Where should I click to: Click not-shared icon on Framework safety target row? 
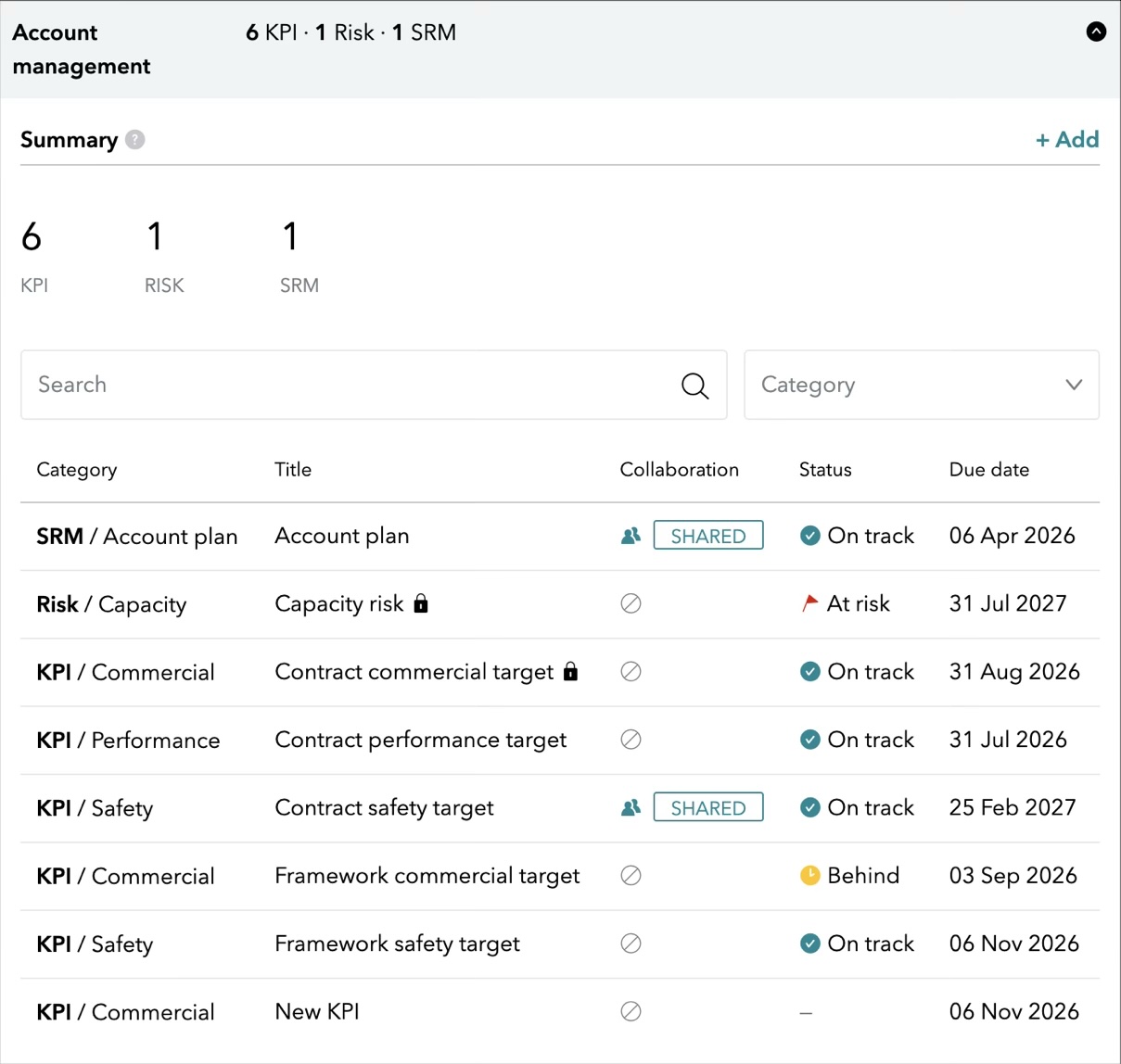coord(631,944)
